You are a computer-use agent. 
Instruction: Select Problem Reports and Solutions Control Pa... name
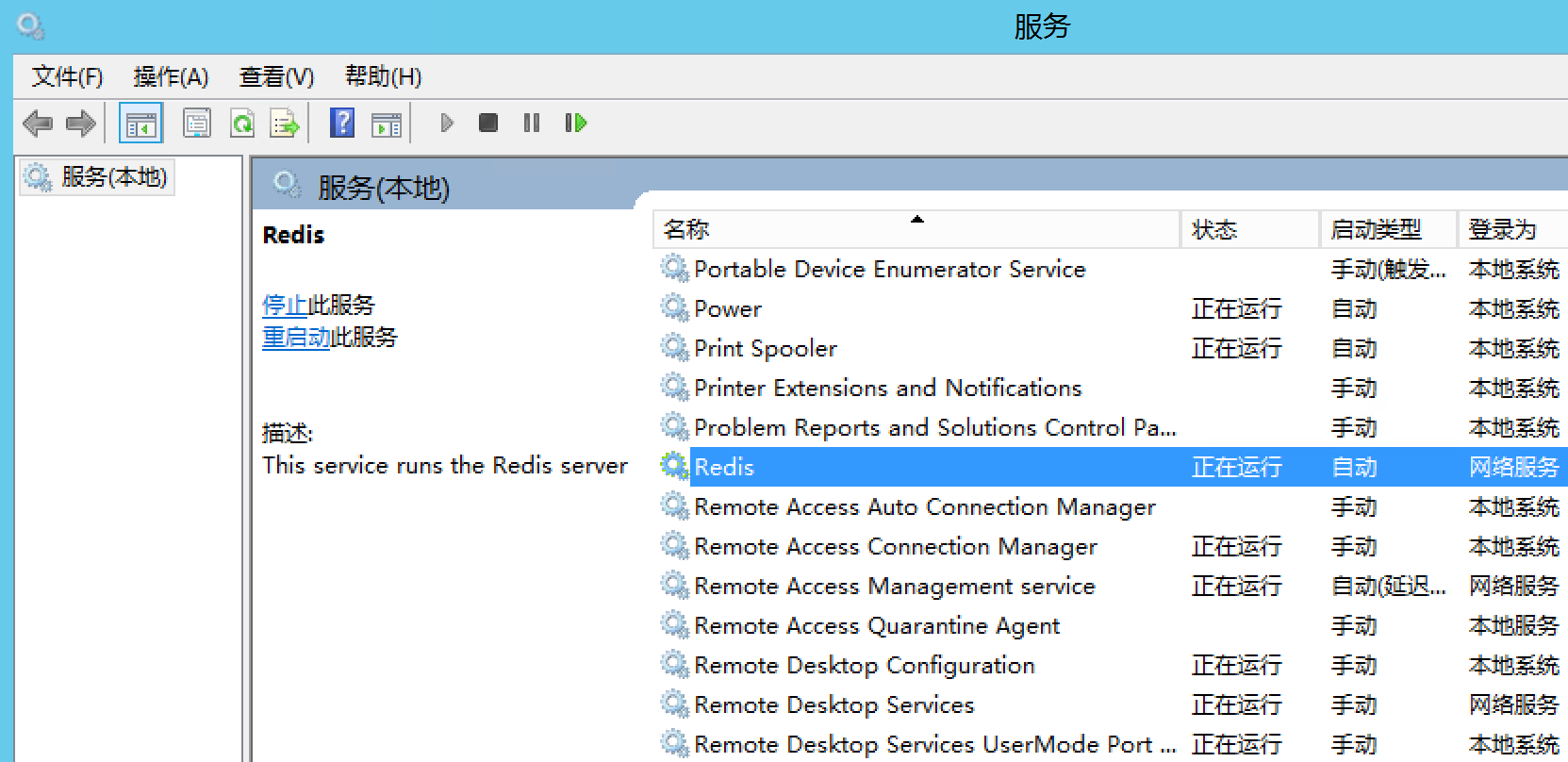pos(935,427)
